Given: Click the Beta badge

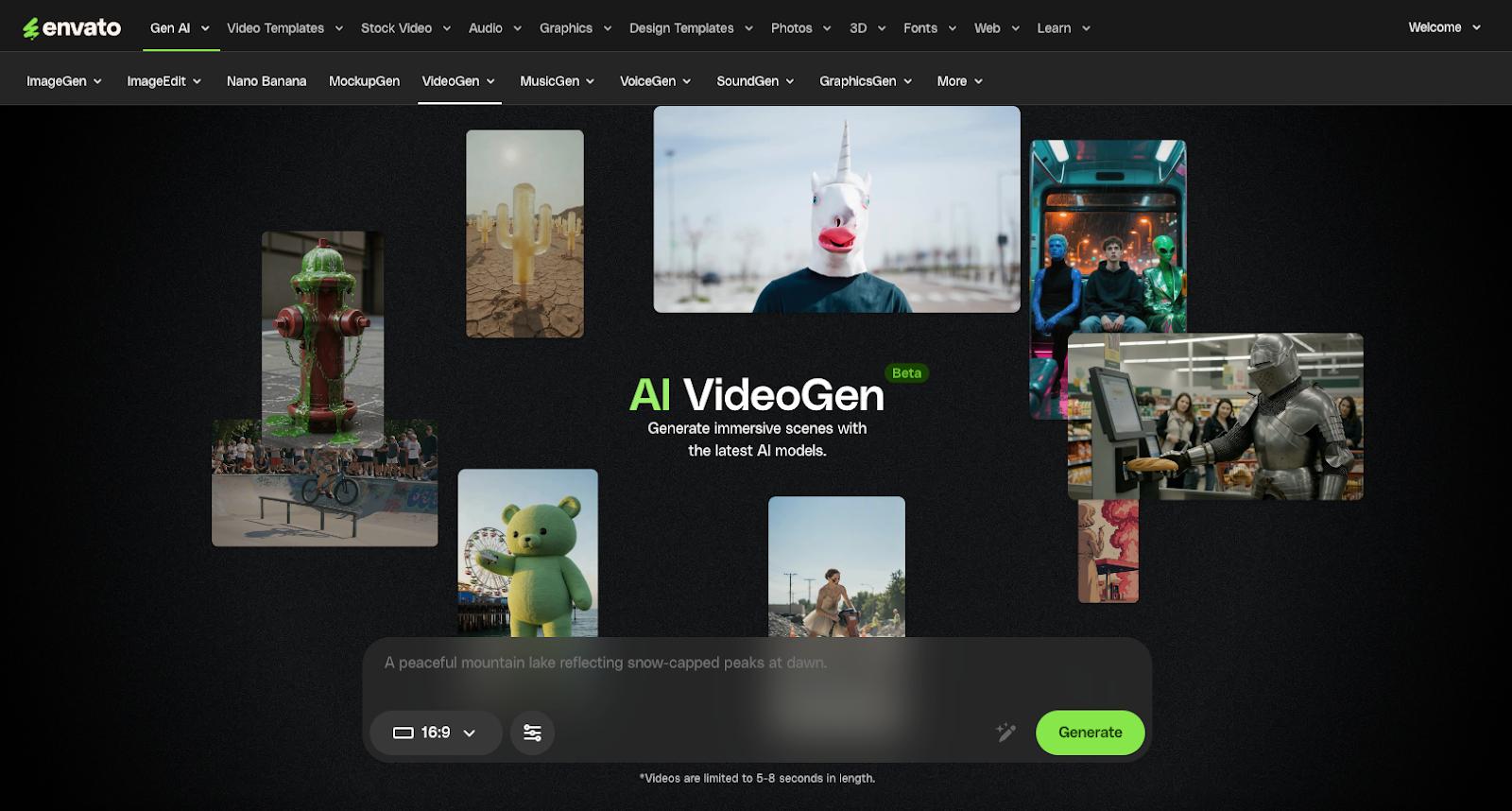Looking at the screenshot, I should pyautogui.click(x=906, y=373).
